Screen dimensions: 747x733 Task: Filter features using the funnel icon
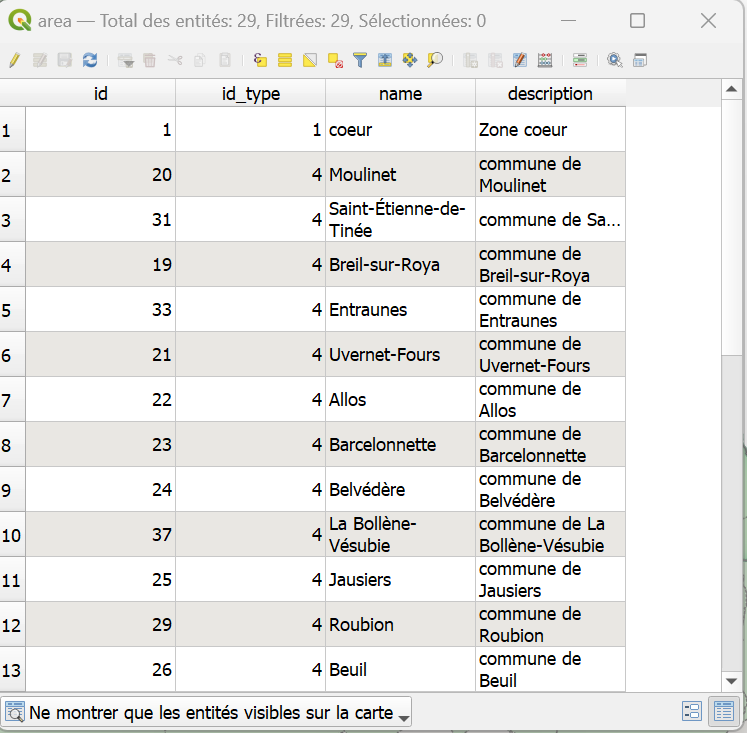click(x=360, y=60)
